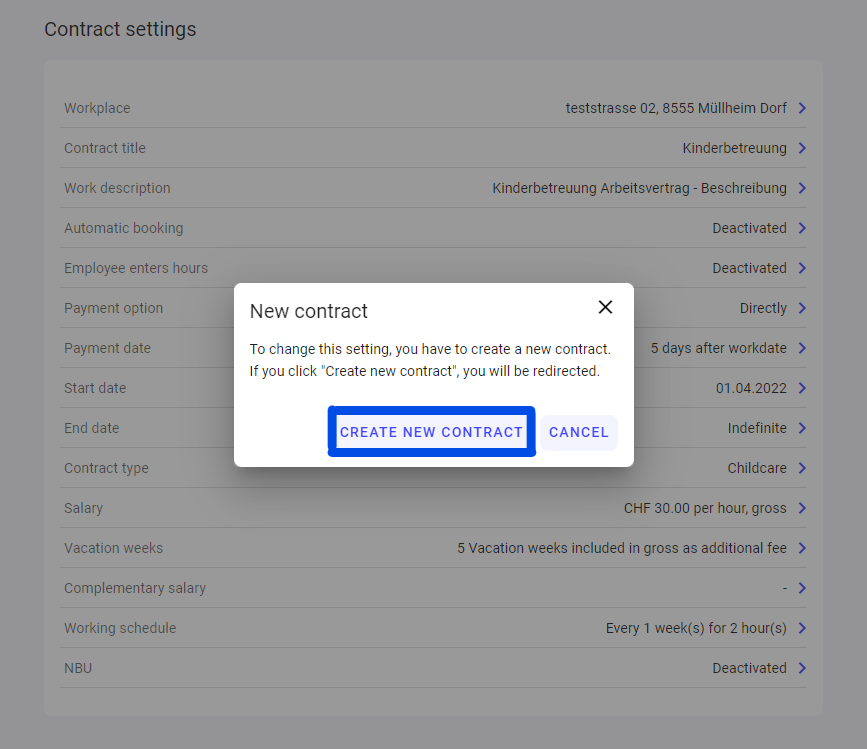Click the Work description chevron

click(x=802, y=188)
